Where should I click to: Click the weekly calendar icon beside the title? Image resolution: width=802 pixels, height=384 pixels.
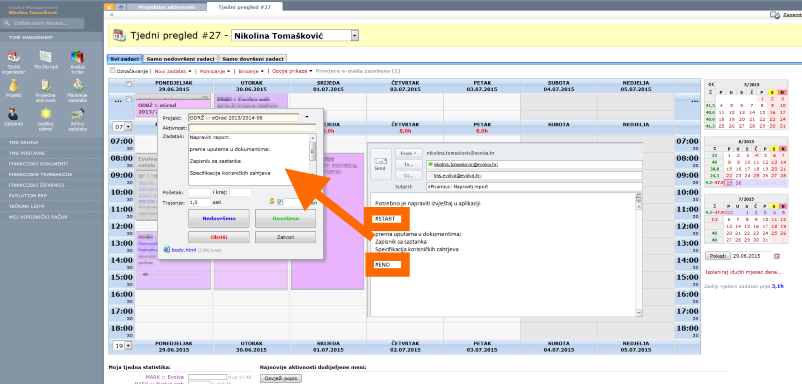(x=119, y=35)
